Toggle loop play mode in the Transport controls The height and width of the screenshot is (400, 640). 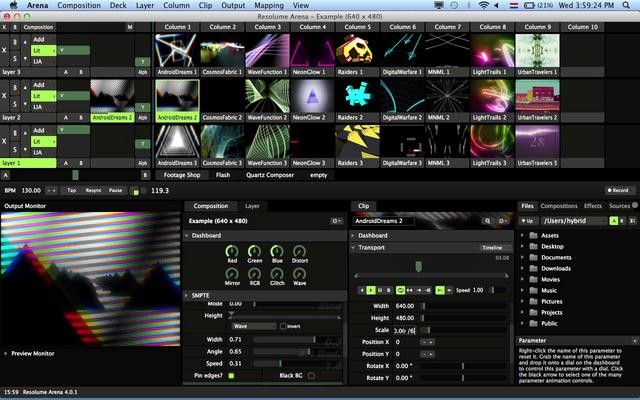[400, 290]
